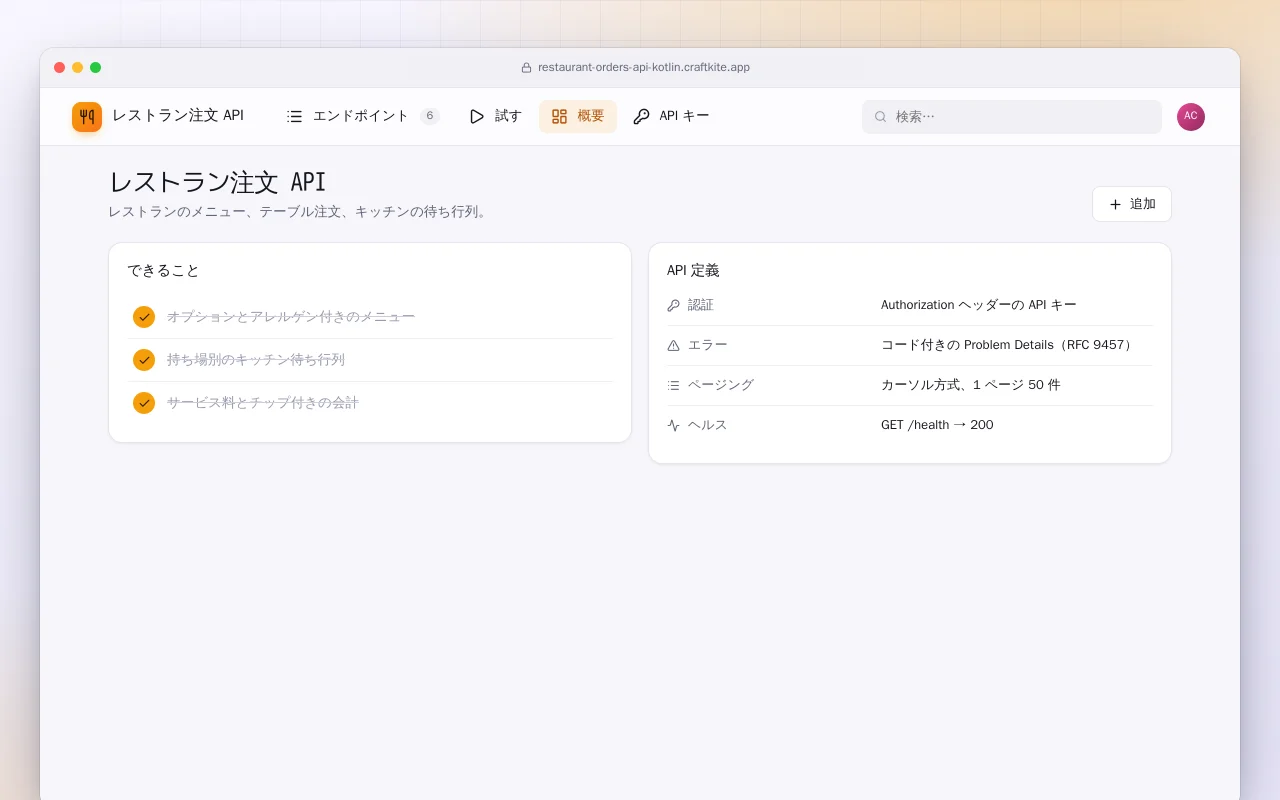This screenshot has height=800, width=1280.
Task: Click the list icon beside エンドポイント
Action: pos(294,116)
